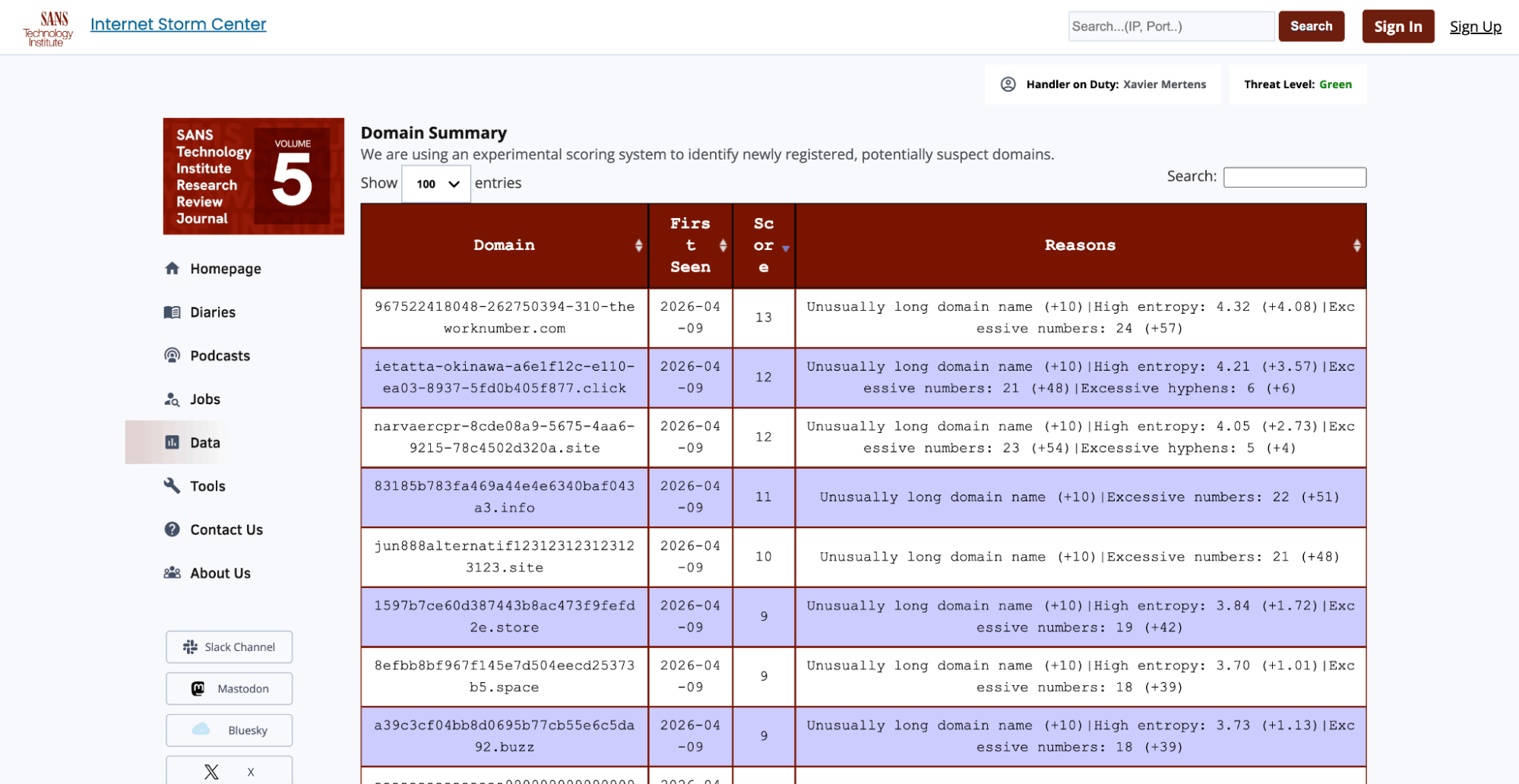Open the Show entries dropdown
The image size is (1519, 784).
pos(436,184)
